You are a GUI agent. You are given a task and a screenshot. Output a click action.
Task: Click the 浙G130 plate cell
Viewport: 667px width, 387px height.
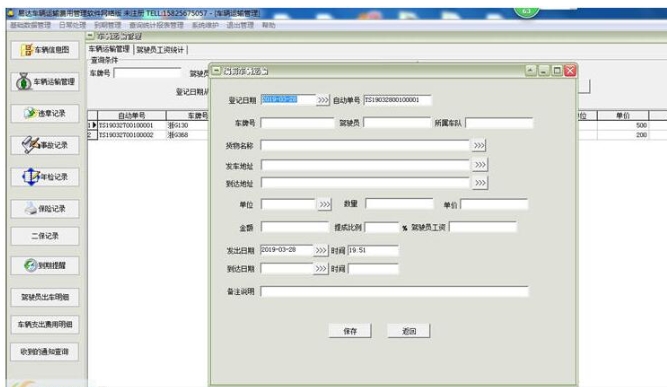[x=187, y=125]
